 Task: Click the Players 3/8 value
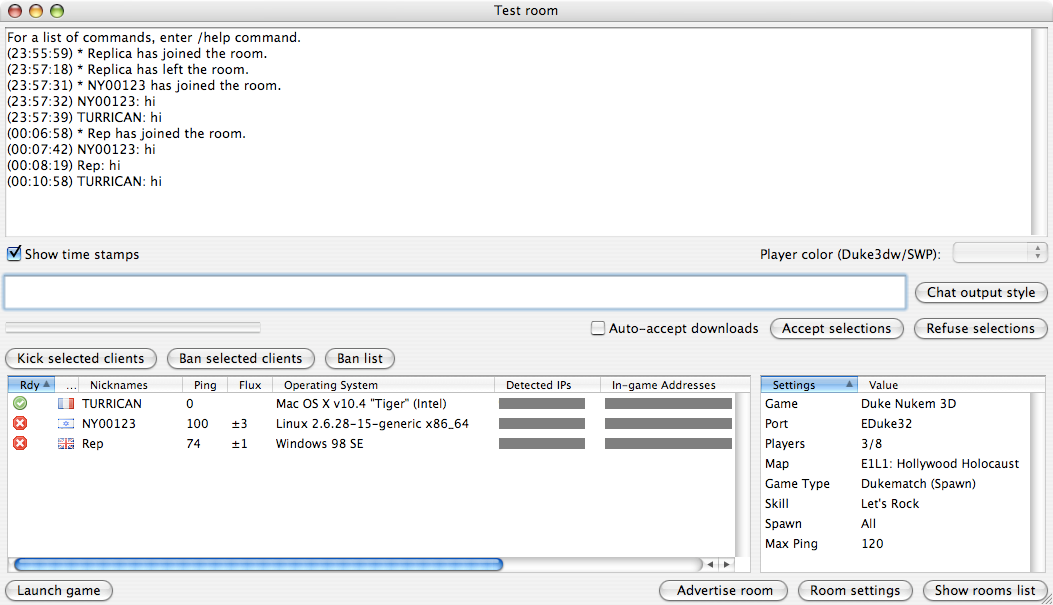click(x=872, y=444)
